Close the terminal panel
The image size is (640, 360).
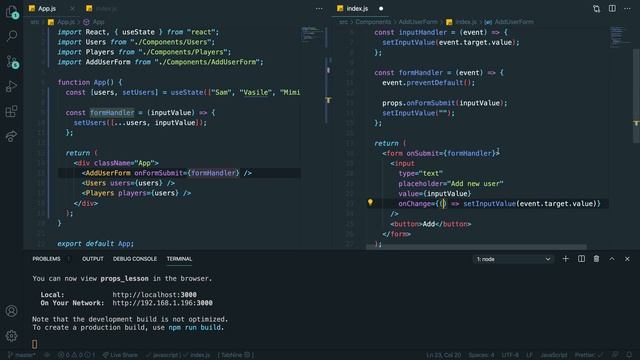[x=627, y=259]
